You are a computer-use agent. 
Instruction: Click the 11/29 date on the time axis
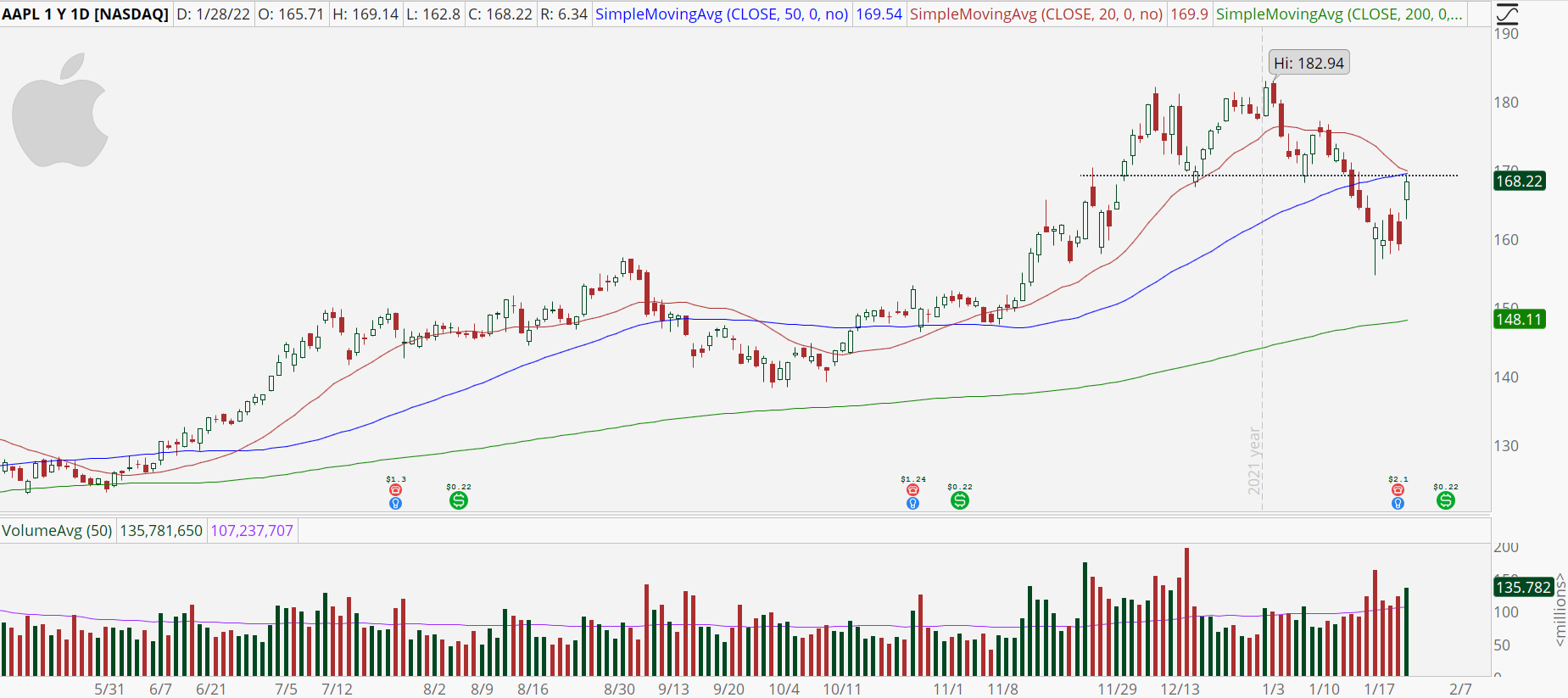coord(1117,689)
